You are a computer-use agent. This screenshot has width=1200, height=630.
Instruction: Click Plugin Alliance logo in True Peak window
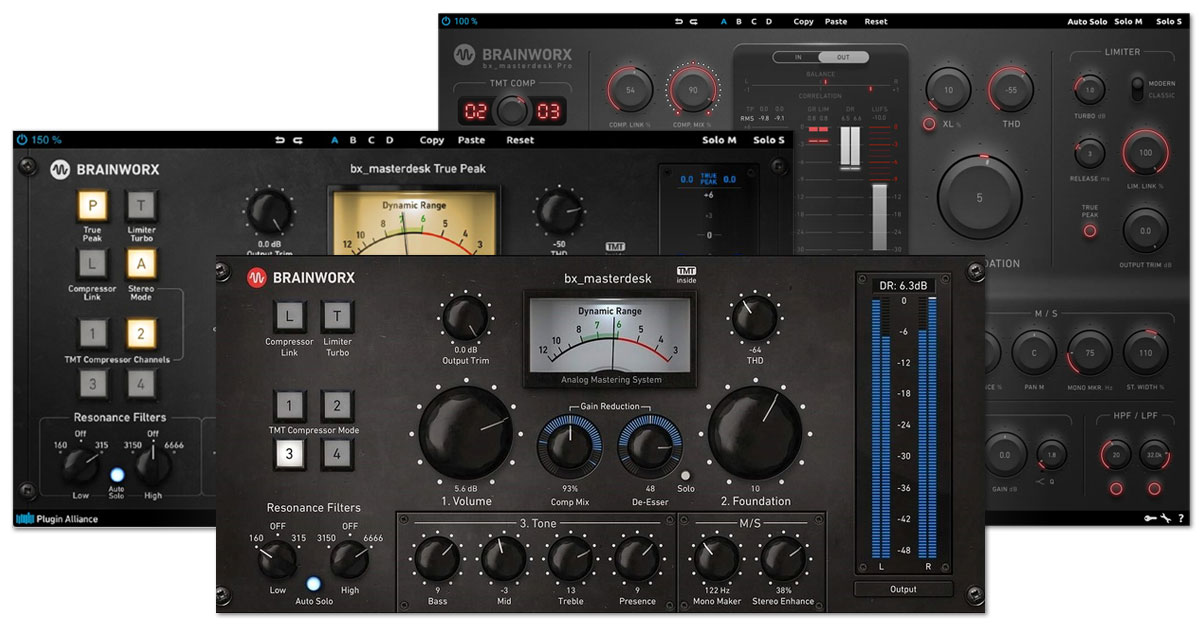[56, 518]
